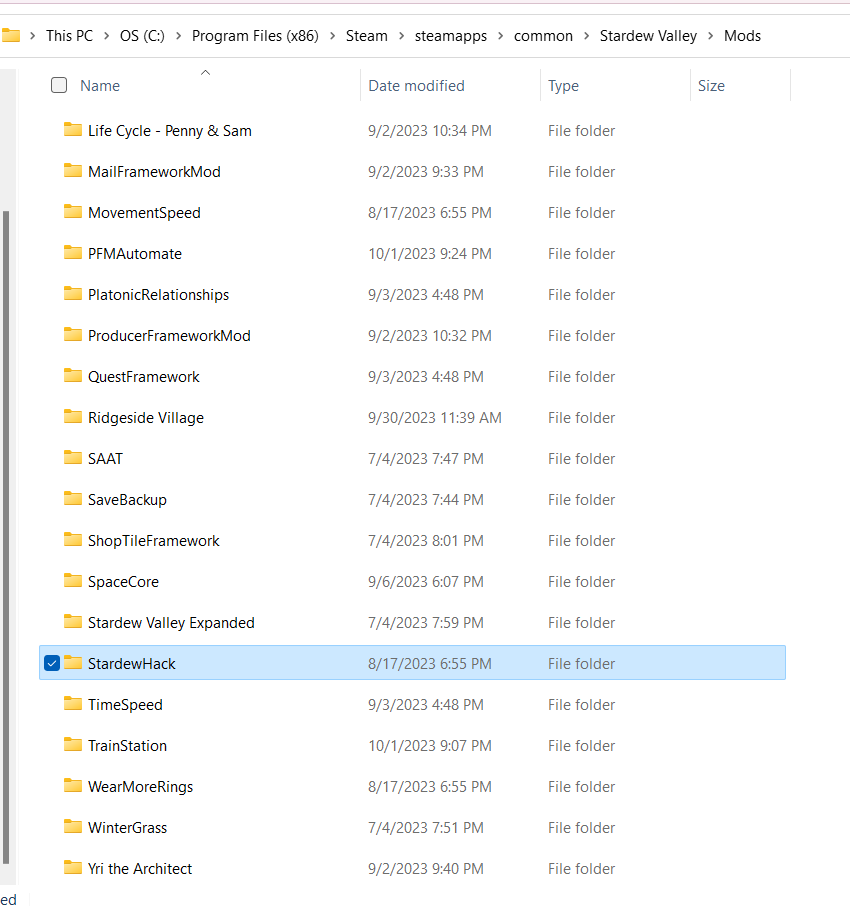This screenshot has width=850, height=910.
Task: Select the PFMAutomate folder name
Action: point(135,254)
